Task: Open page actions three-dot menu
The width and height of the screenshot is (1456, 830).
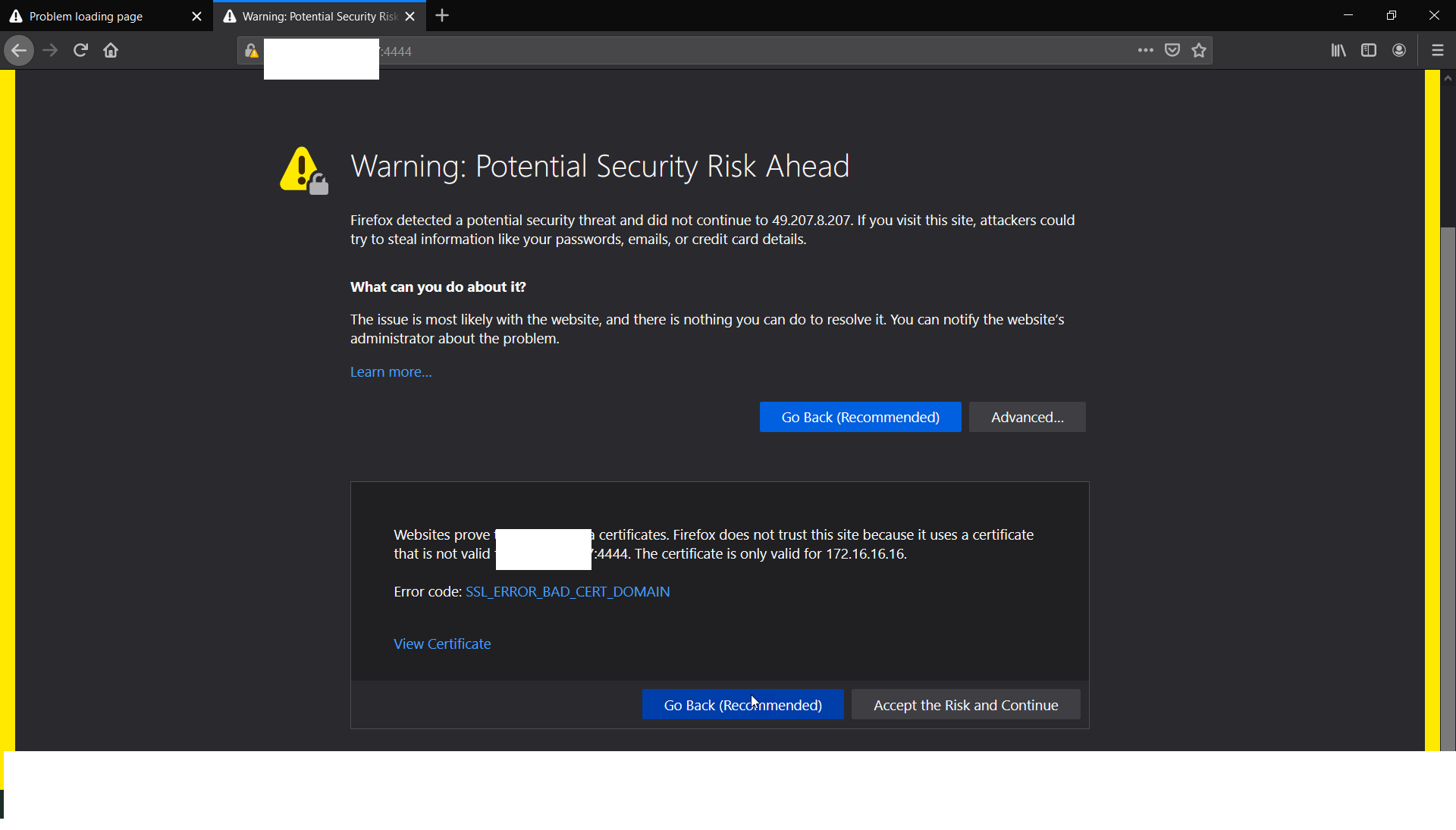Action: point(1145,51)
